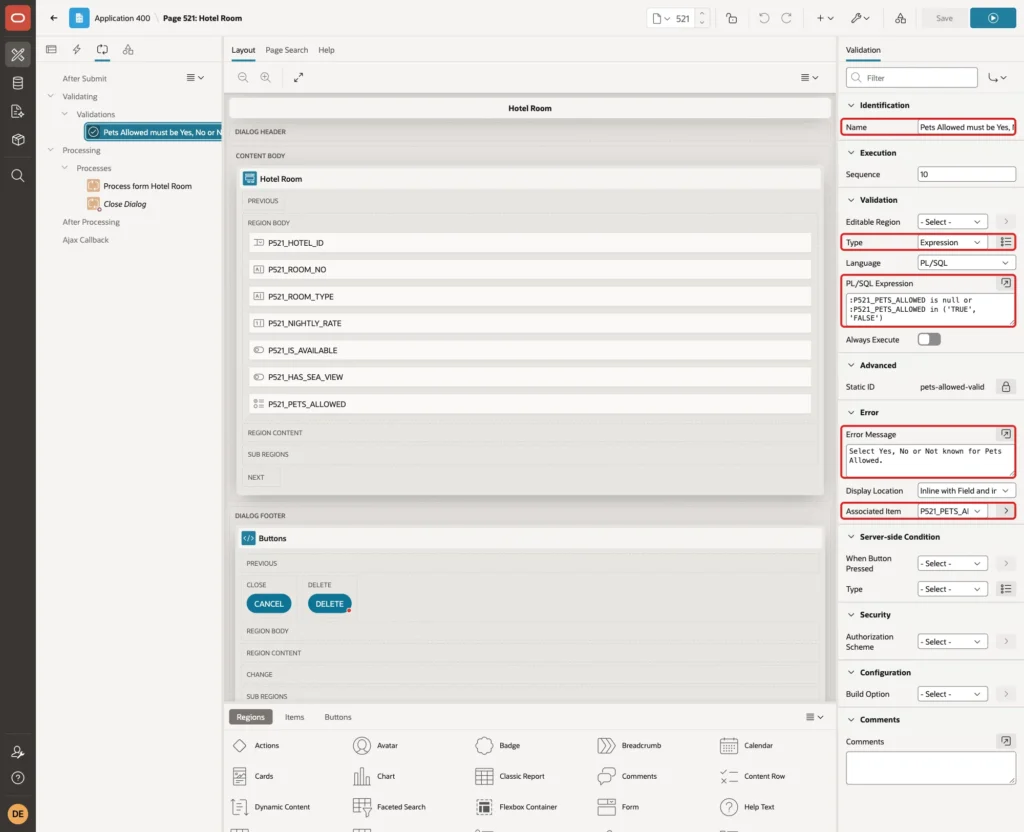Viewport: 1024px width, 832px height.
Task: Open the validation Type dropdown showing Expression
Action: click(x=952, y=242)
